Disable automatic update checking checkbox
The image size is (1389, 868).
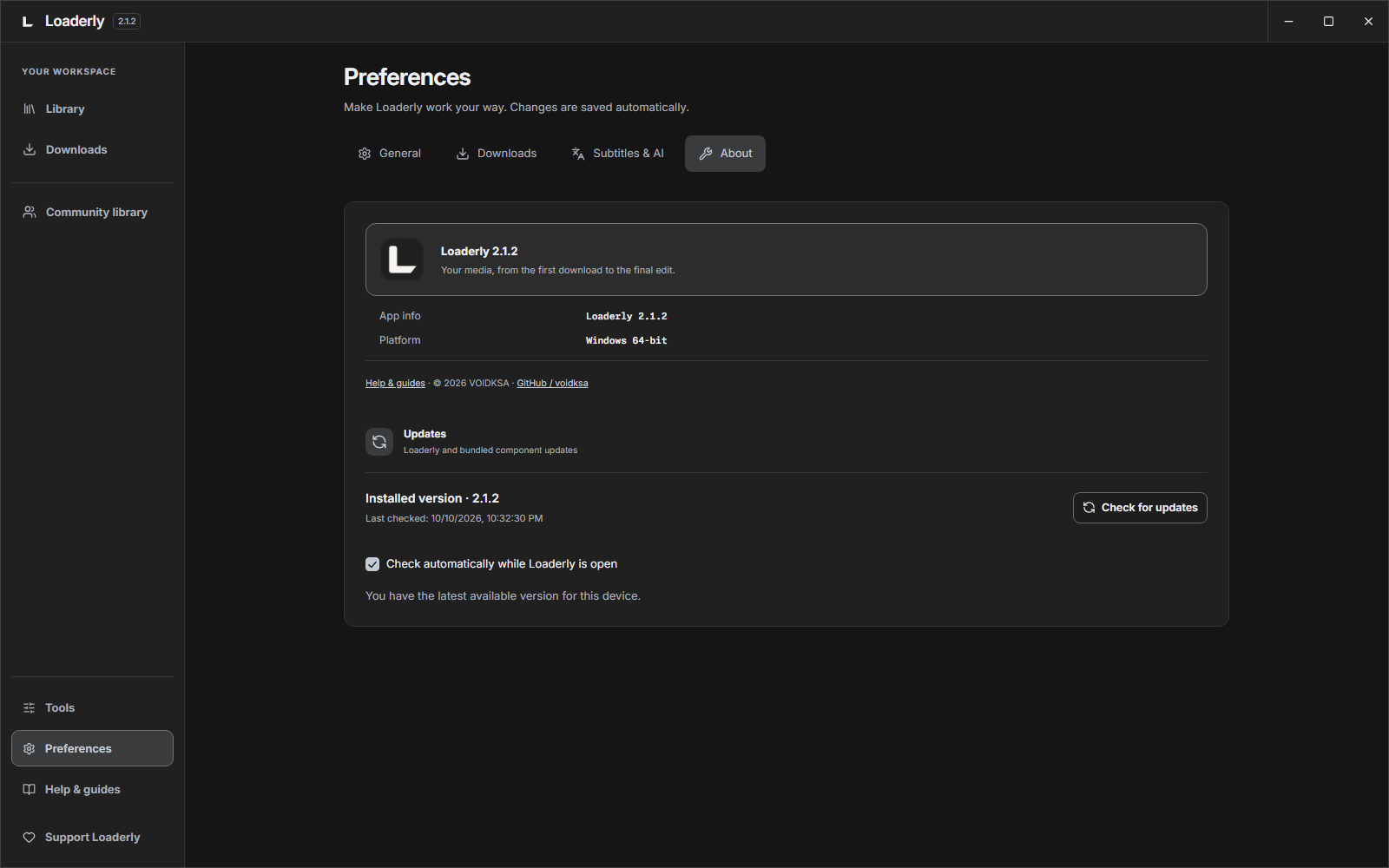click(x=372, y=564)
